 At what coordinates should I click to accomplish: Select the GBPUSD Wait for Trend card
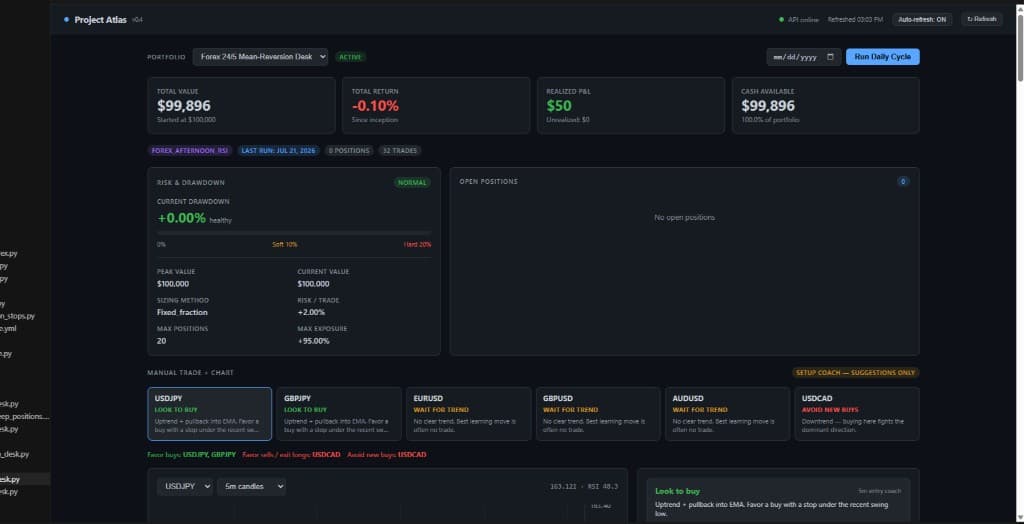pyautogui.click(x=598, y=414)
